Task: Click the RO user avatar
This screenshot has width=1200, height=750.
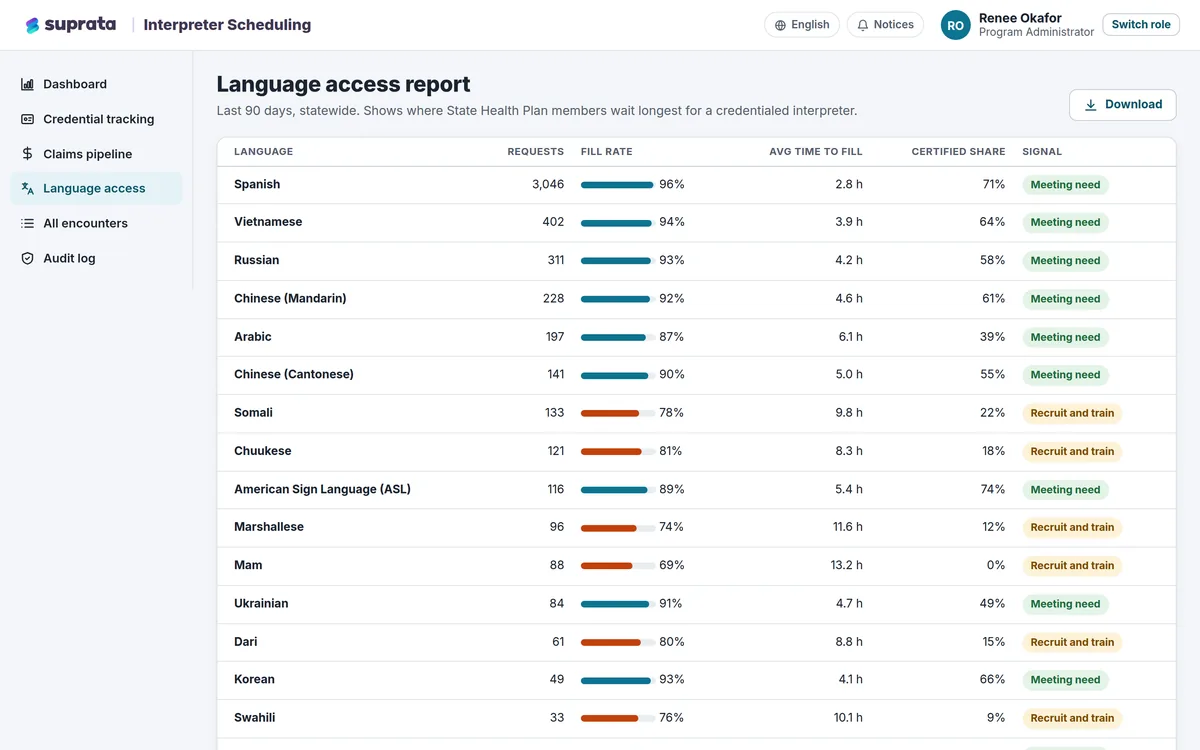Action: pos(956,25)
